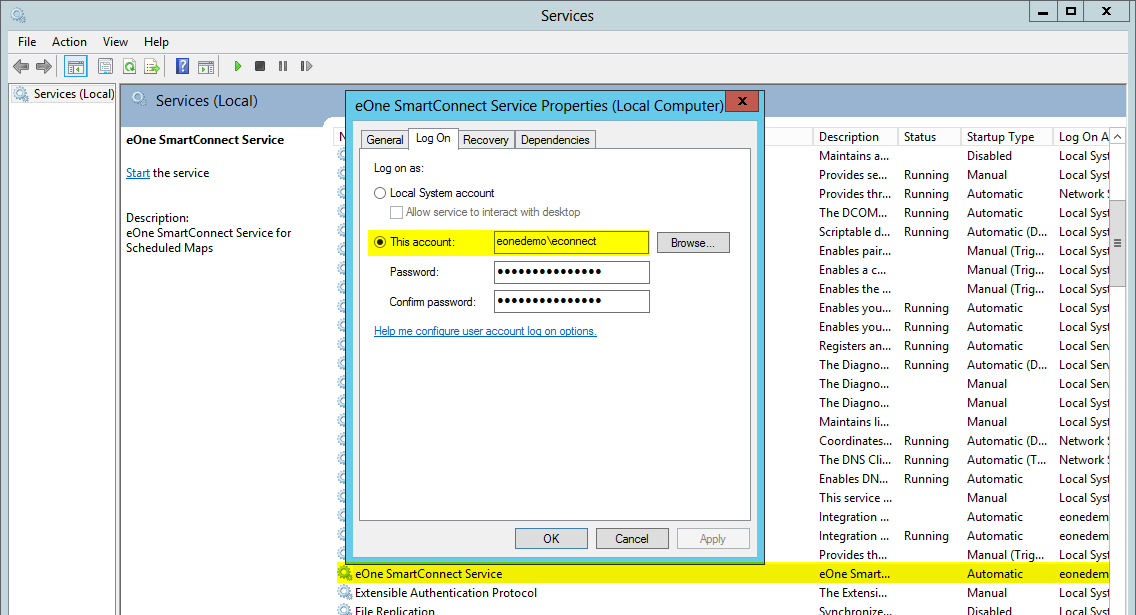Click the Services app icon in title bar
This screenshot has width=1136, height=615.
pyautogui.click(x=18, y=14)
